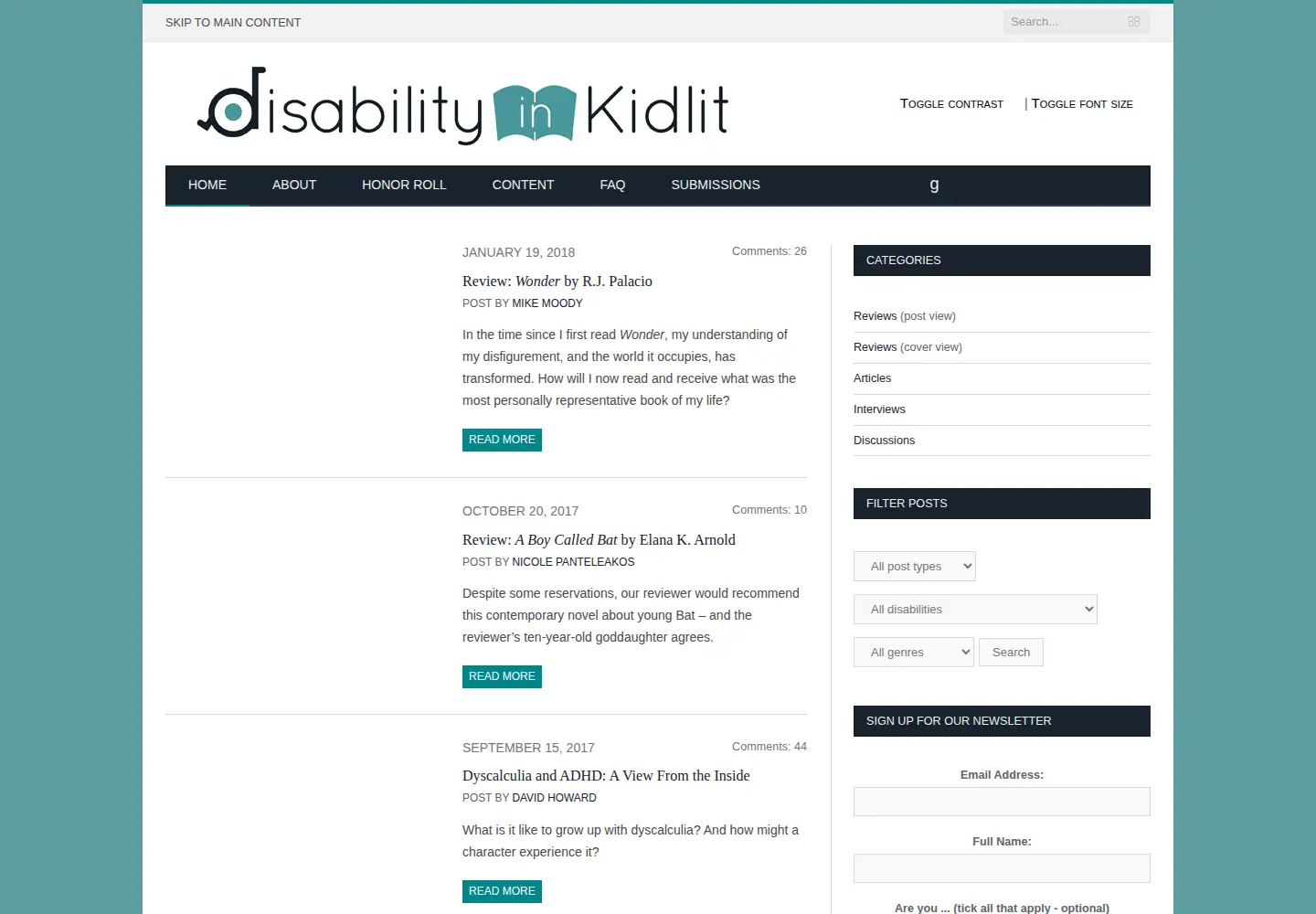The width and height of the screenshot is (1316, 914).
Task: Open the 'All disabilities' dropdown
Action: tap(975, 610)
